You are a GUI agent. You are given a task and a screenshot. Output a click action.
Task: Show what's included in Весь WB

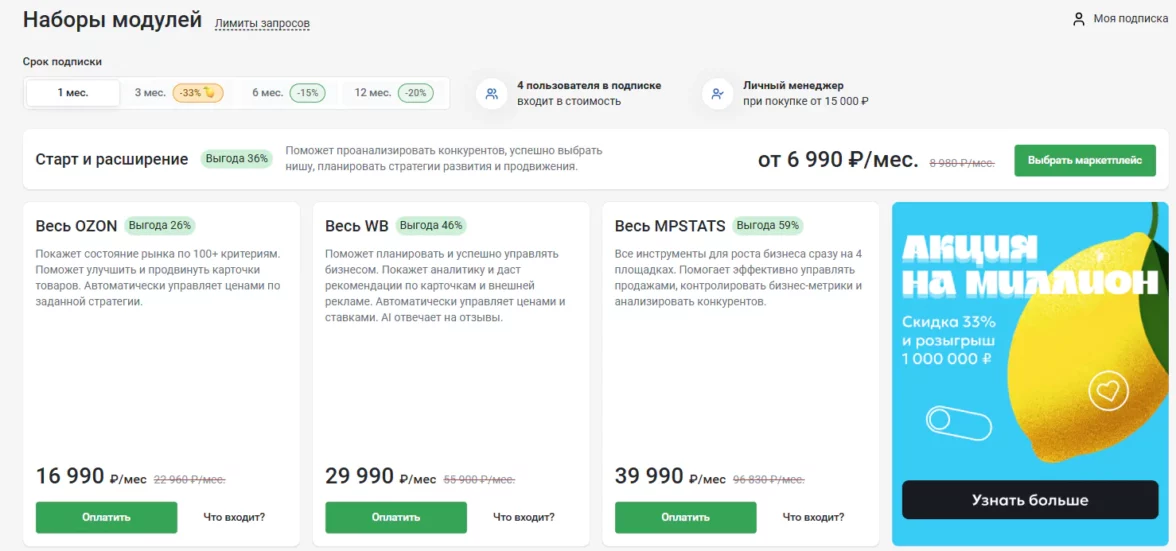click(524, 517)
